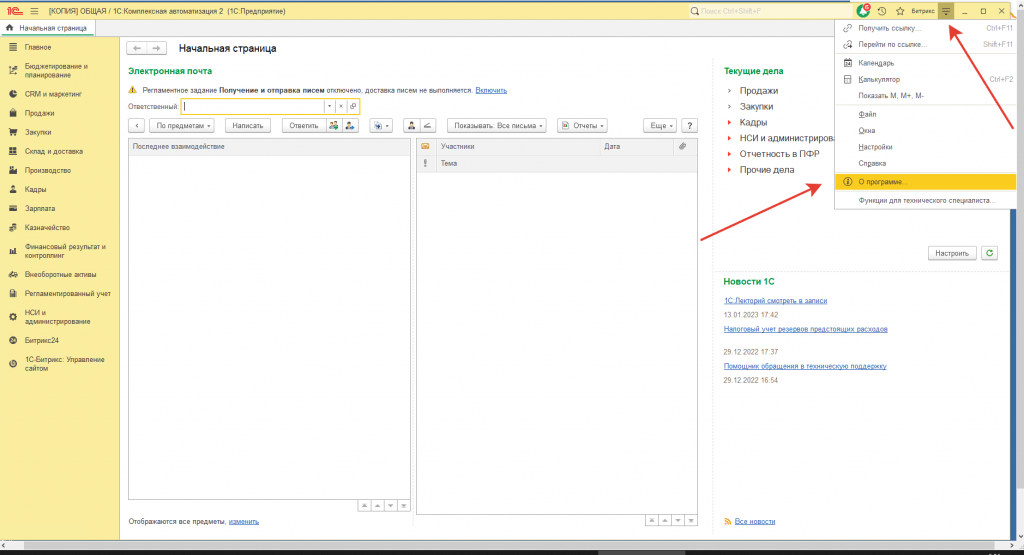
Task: Choose Калькулятор from the menu
Action: point(880,79)
